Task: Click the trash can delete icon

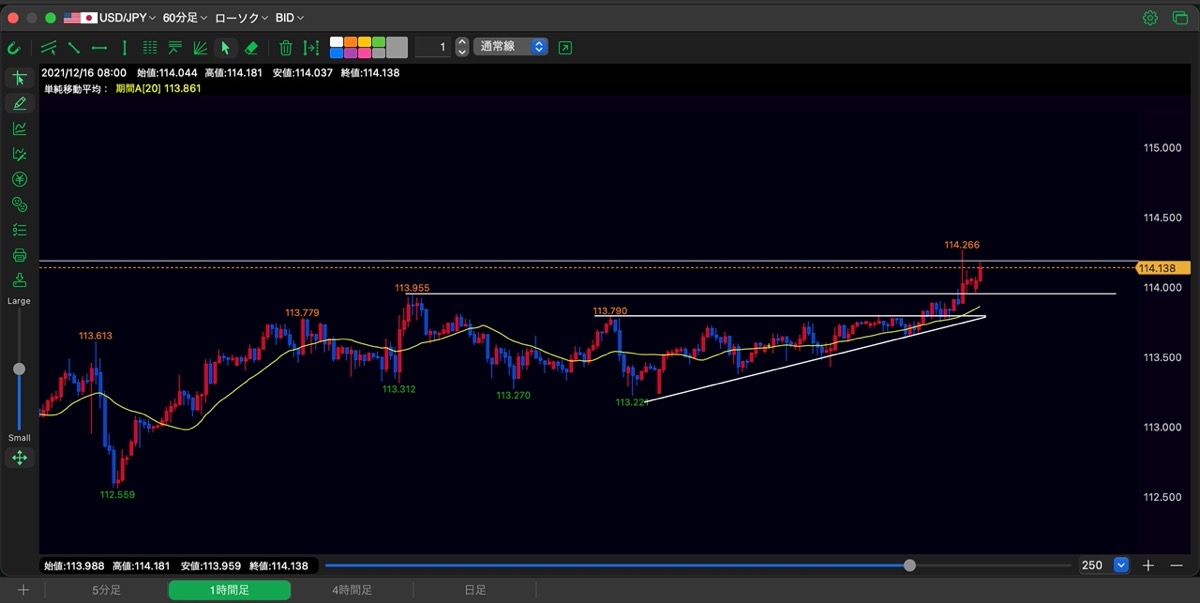Action: pyautogui.click(x=286, y=47)
